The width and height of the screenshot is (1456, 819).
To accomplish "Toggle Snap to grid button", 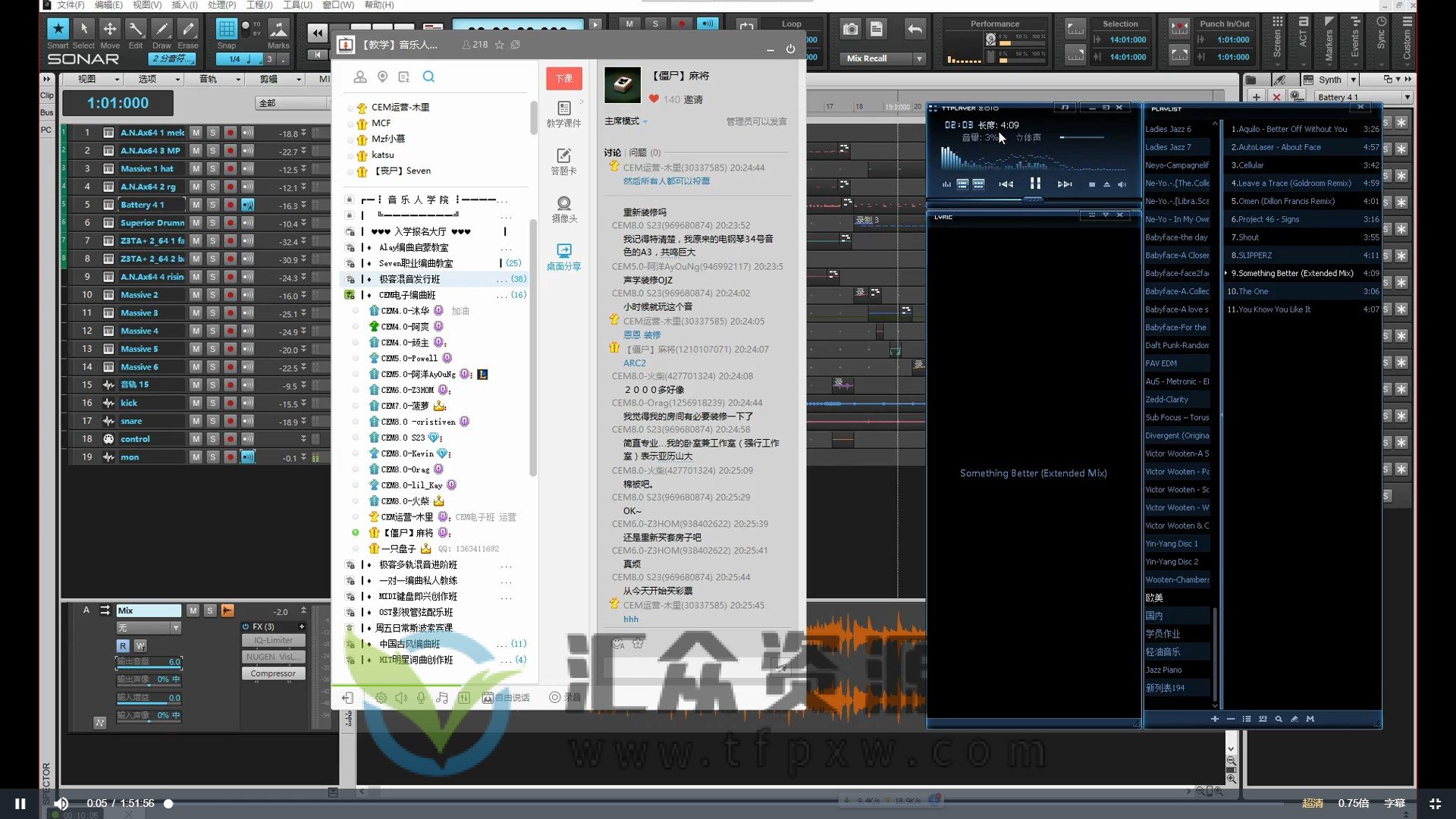I will click(226, 29).
